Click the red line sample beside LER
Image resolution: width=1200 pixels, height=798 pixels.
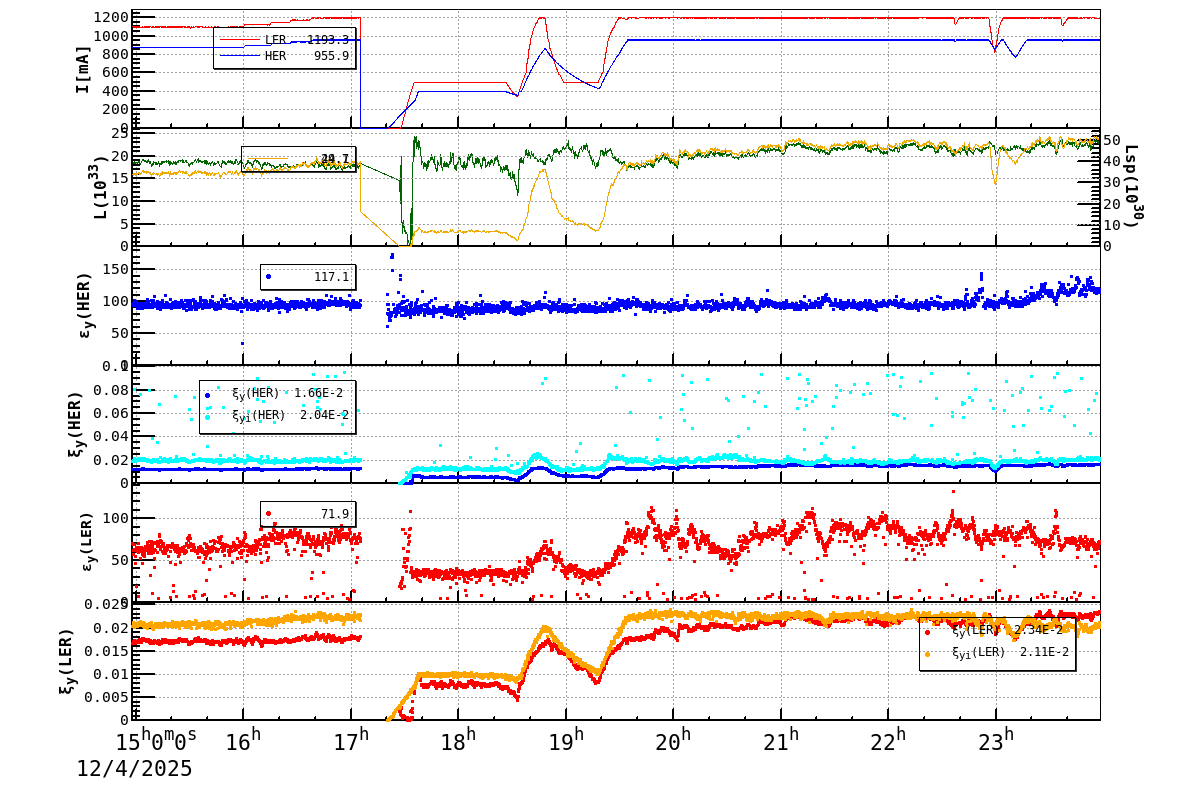(x=239, y=40)
